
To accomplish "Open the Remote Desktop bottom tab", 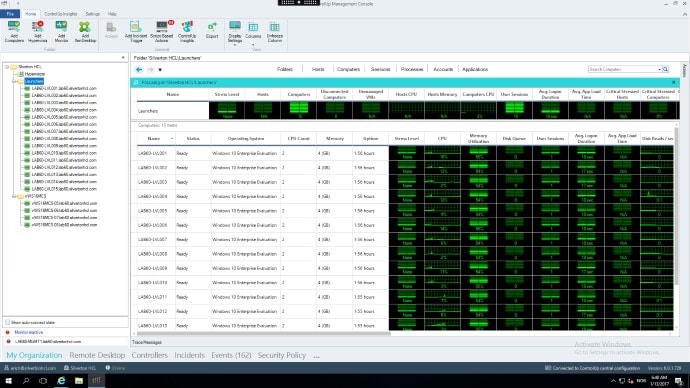I will point(97,355).
